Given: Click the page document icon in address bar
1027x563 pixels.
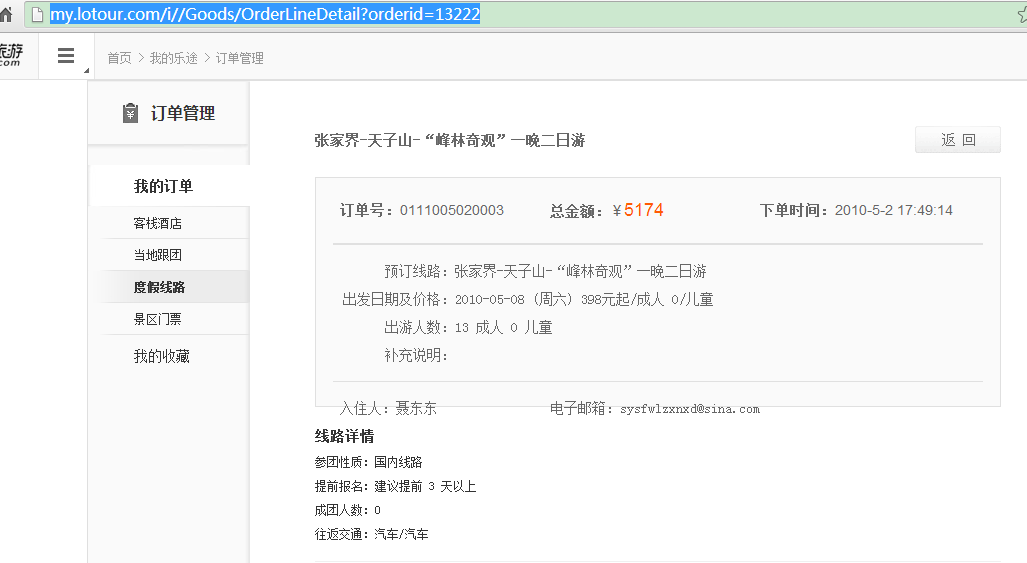Looking at the screenshot, I should (37, 14).
